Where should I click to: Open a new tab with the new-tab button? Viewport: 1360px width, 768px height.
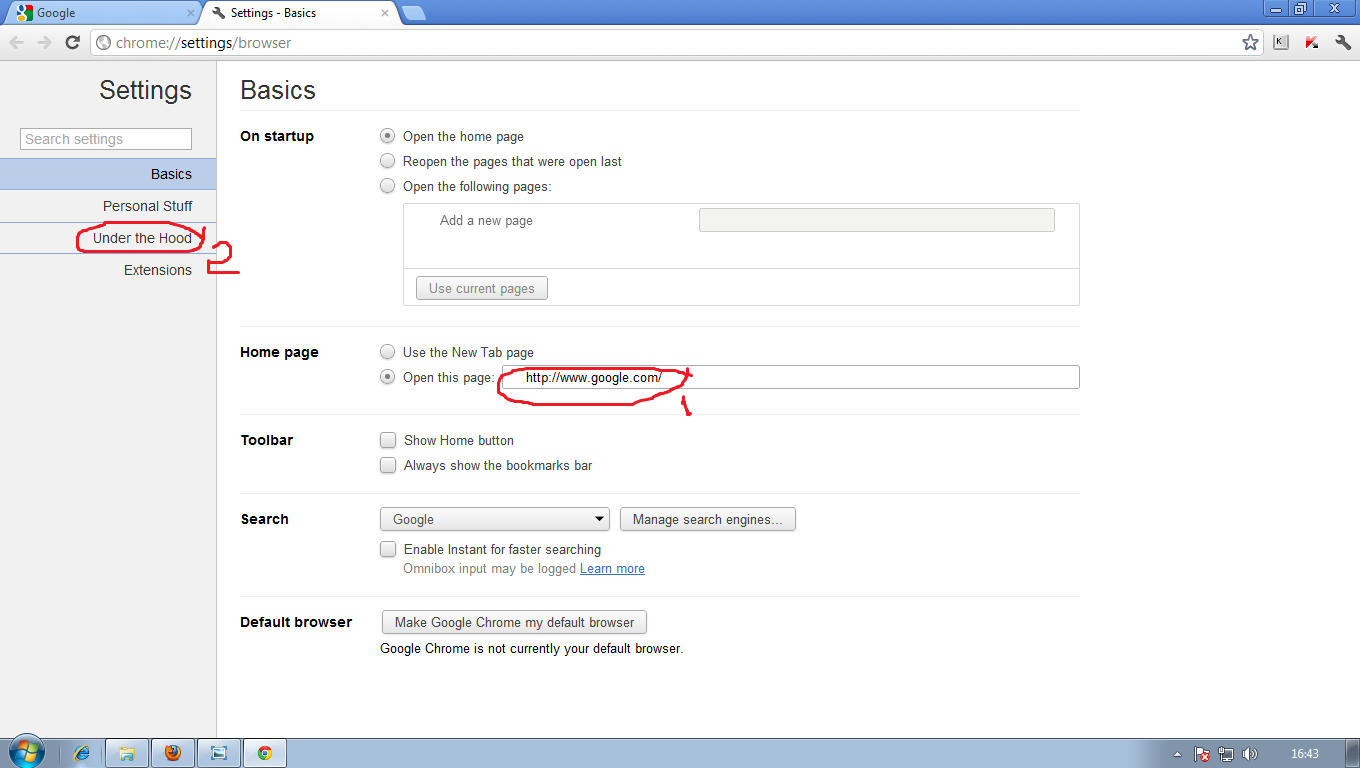[x=413, y=13]
